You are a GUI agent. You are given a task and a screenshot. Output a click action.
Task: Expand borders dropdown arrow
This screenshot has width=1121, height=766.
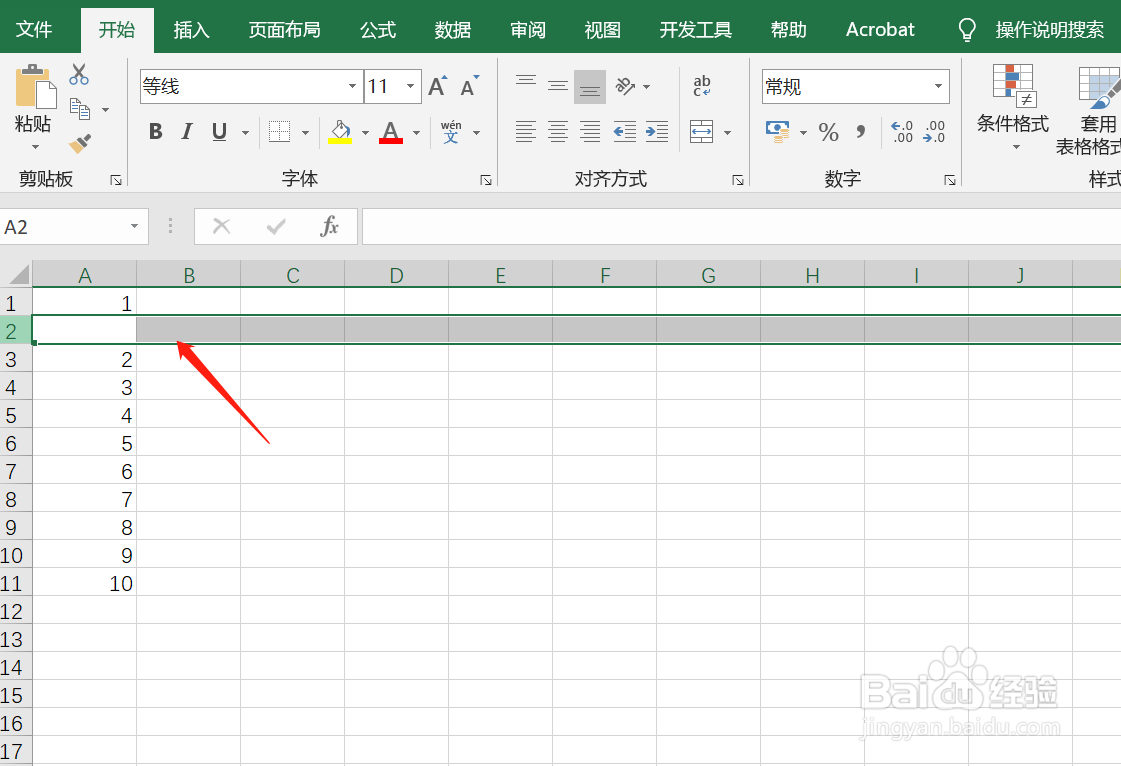305,132
